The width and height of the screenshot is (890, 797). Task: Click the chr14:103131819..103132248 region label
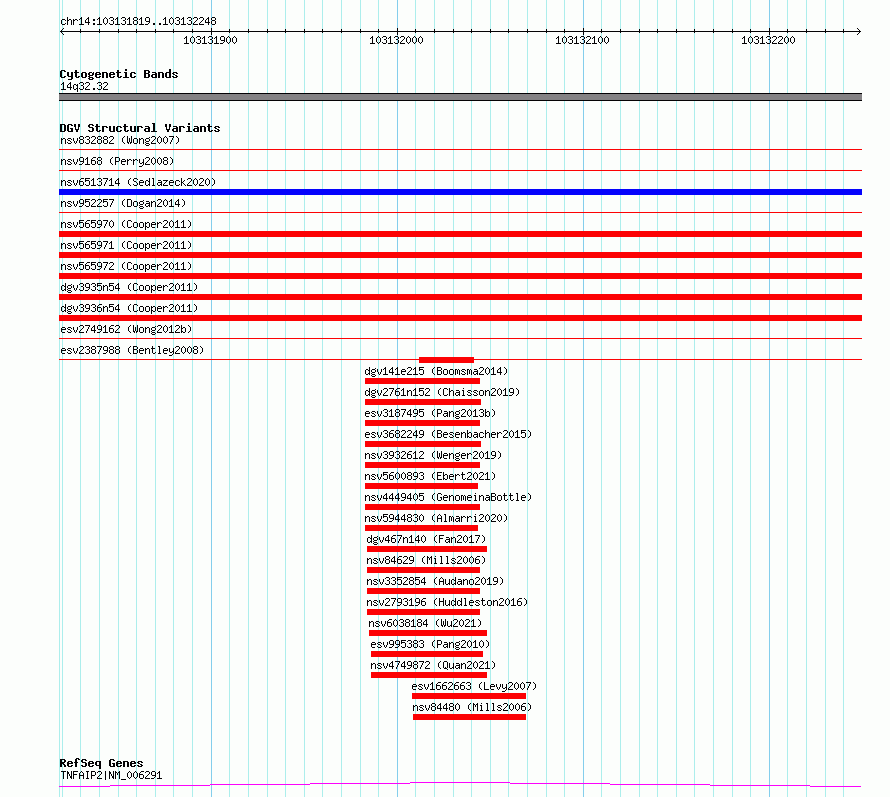click(x=138, y=21)
